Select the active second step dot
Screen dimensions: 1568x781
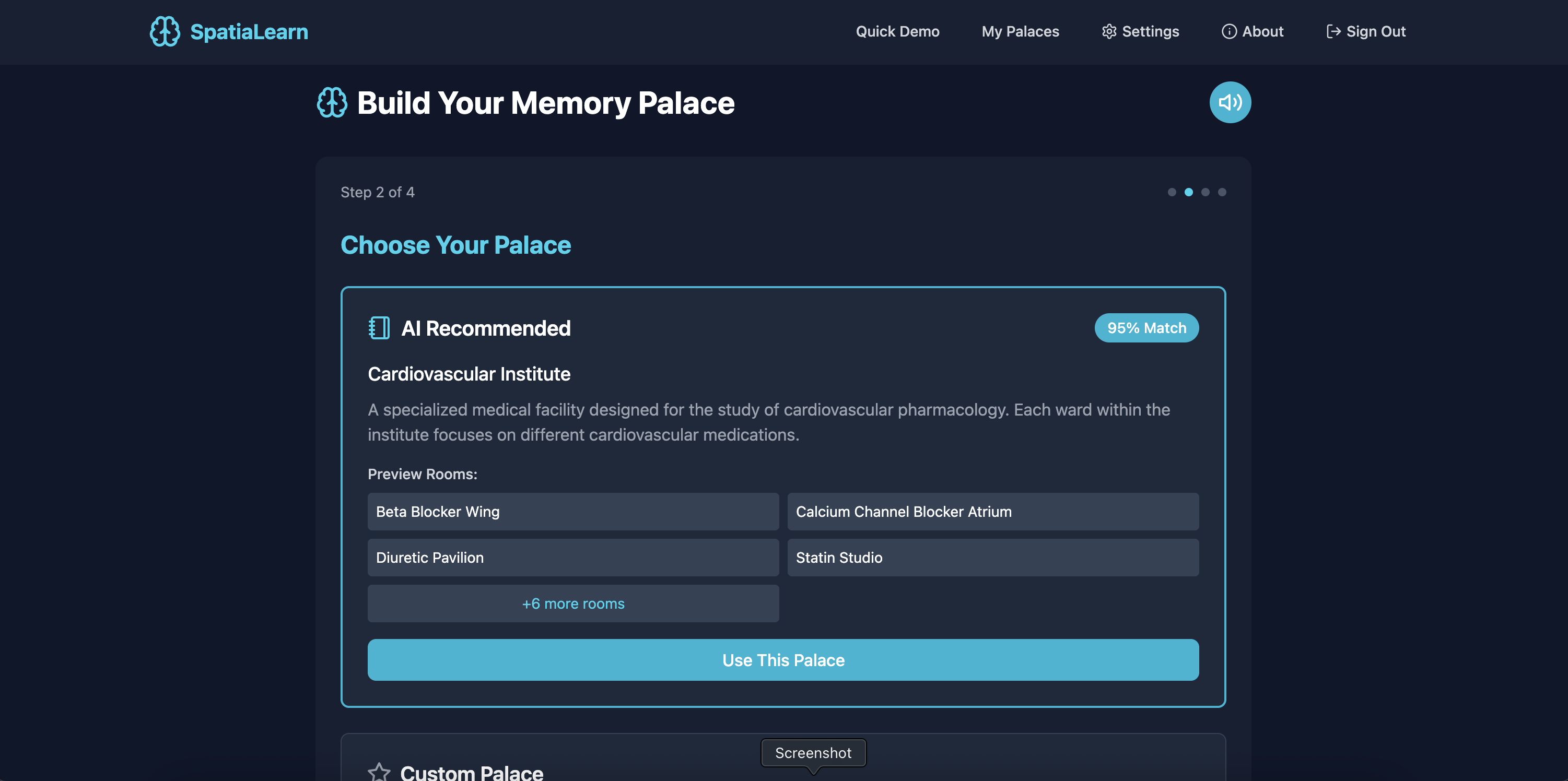coord(1188,192)
